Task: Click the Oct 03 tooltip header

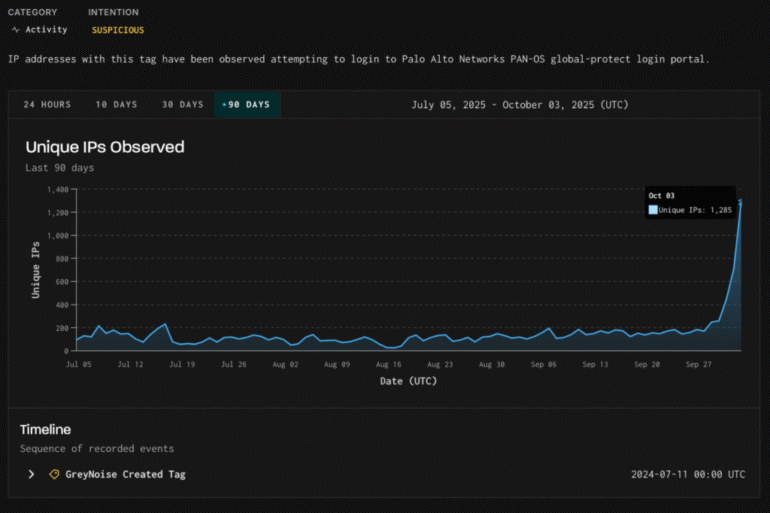Action: (x=661, y=195)
